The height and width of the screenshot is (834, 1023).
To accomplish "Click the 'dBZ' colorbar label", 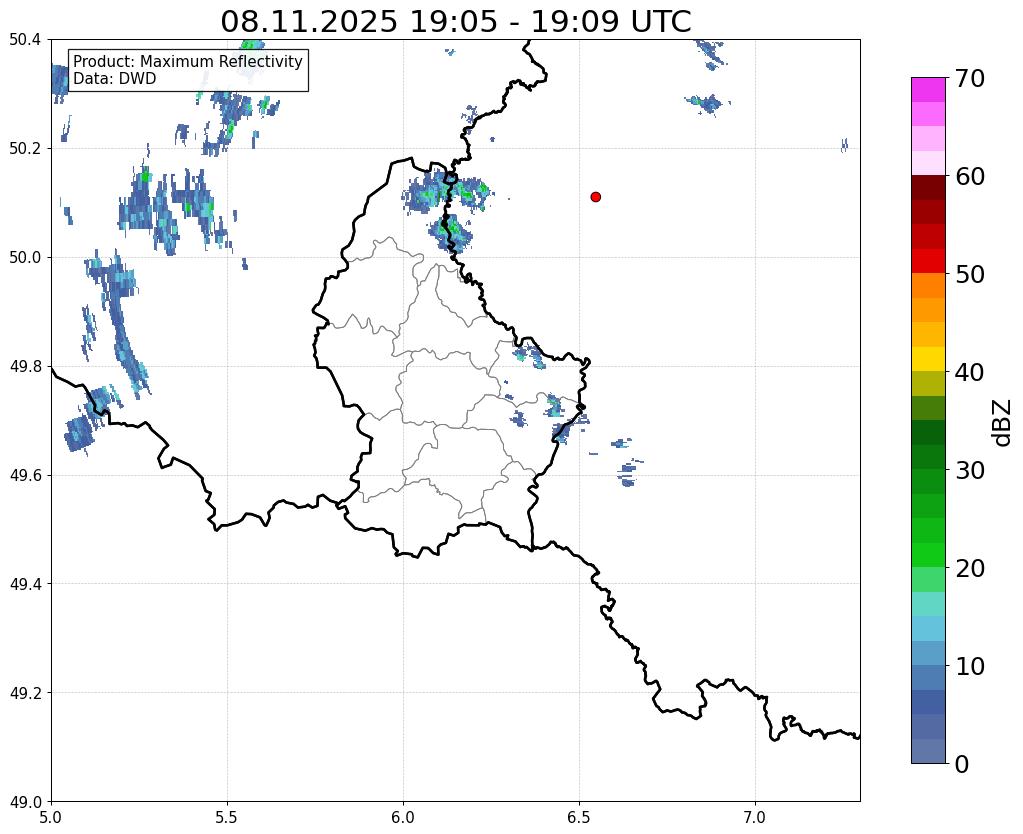I will click(x=1003, y=423).
